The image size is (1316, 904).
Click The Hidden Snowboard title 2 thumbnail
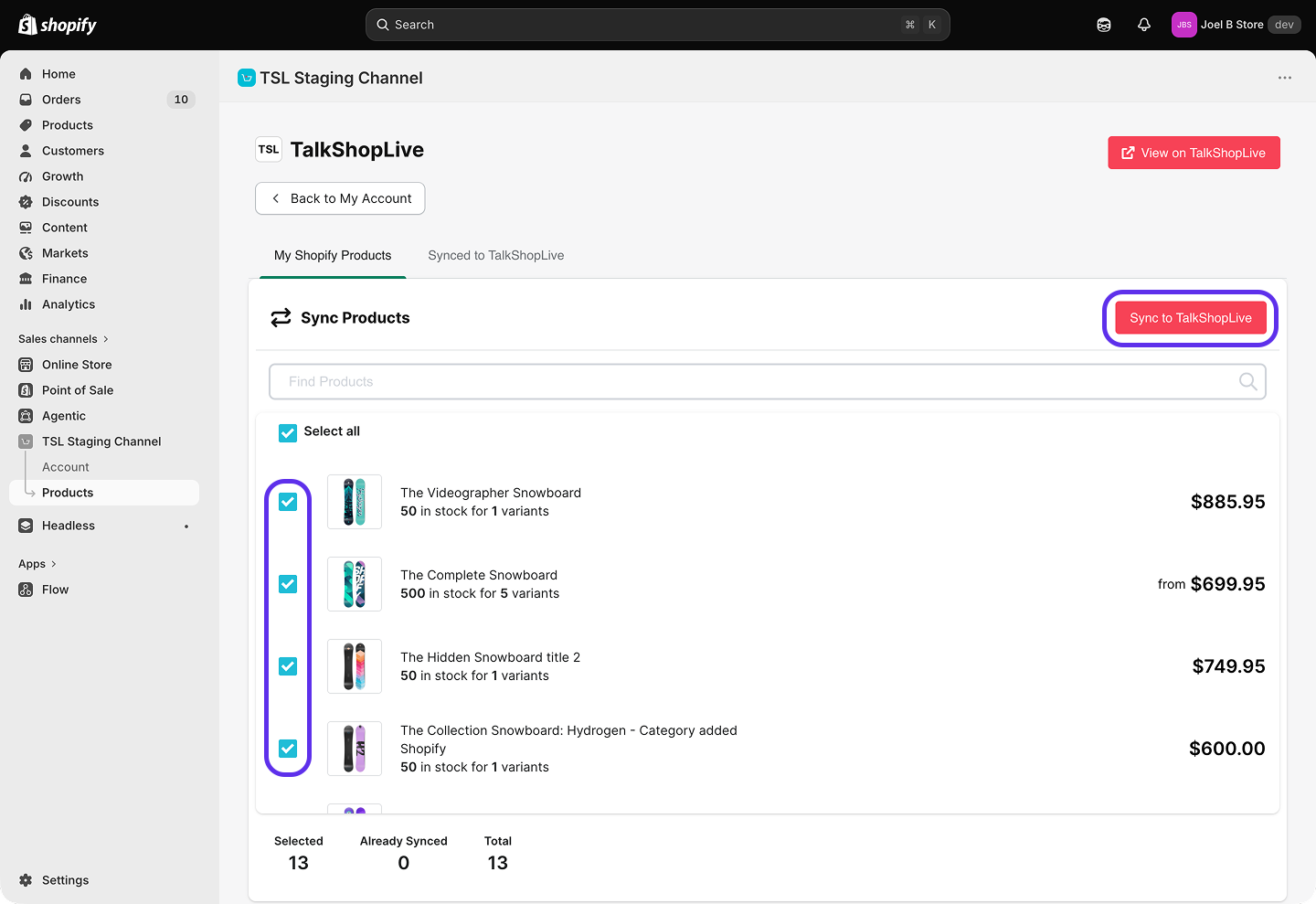point(355,666)
